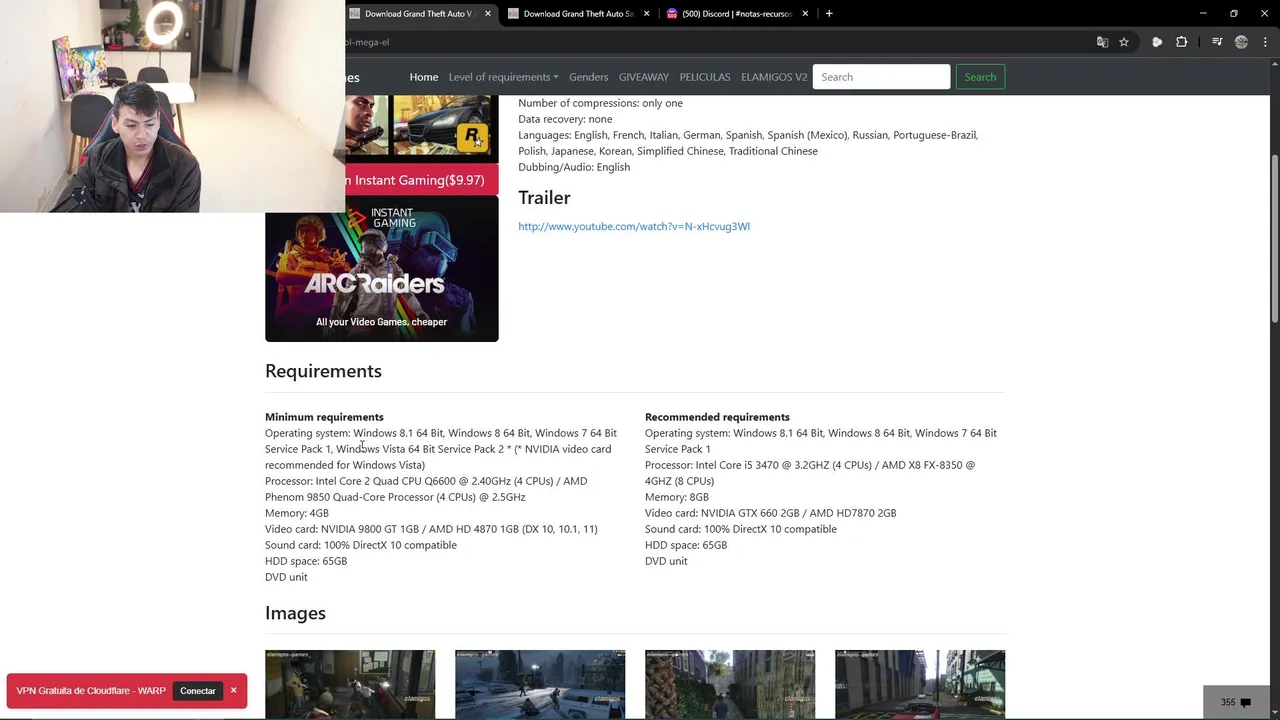Open the Chrome three-dot menu
Screen dimensions: 1280x720
point(1264,42)
